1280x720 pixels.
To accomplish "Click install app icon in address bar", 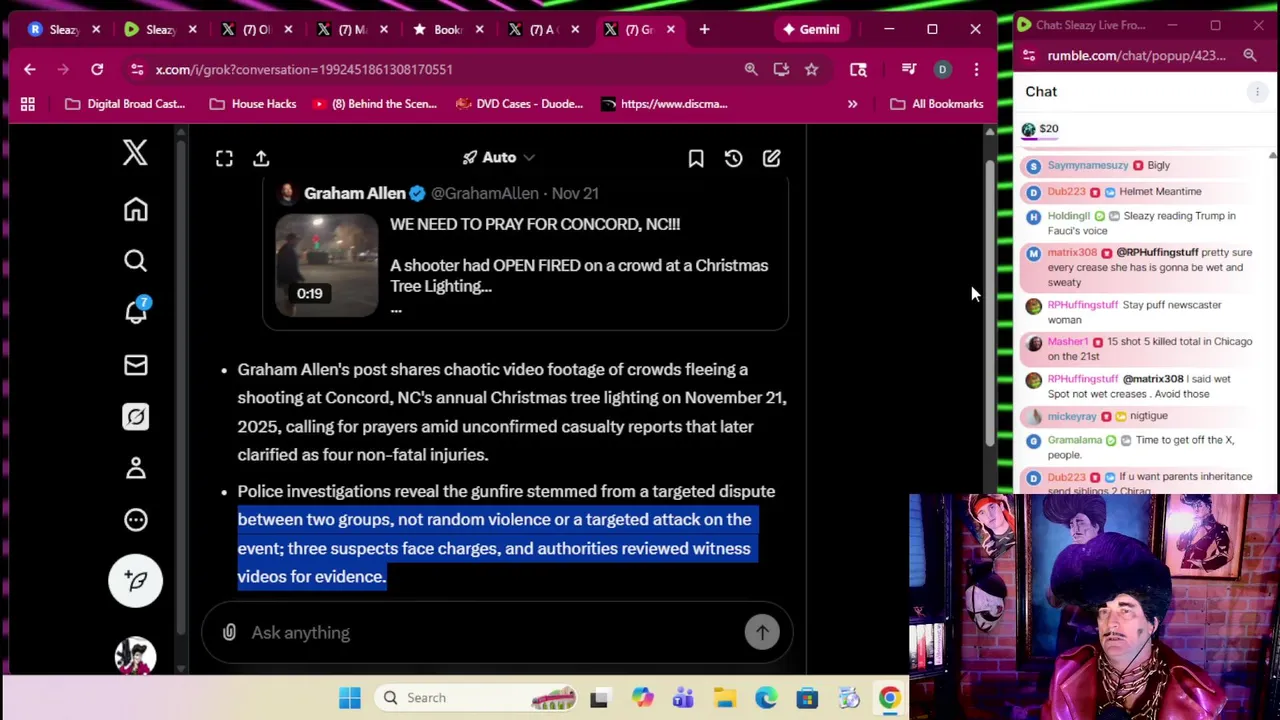I will [x=781, y=69].
